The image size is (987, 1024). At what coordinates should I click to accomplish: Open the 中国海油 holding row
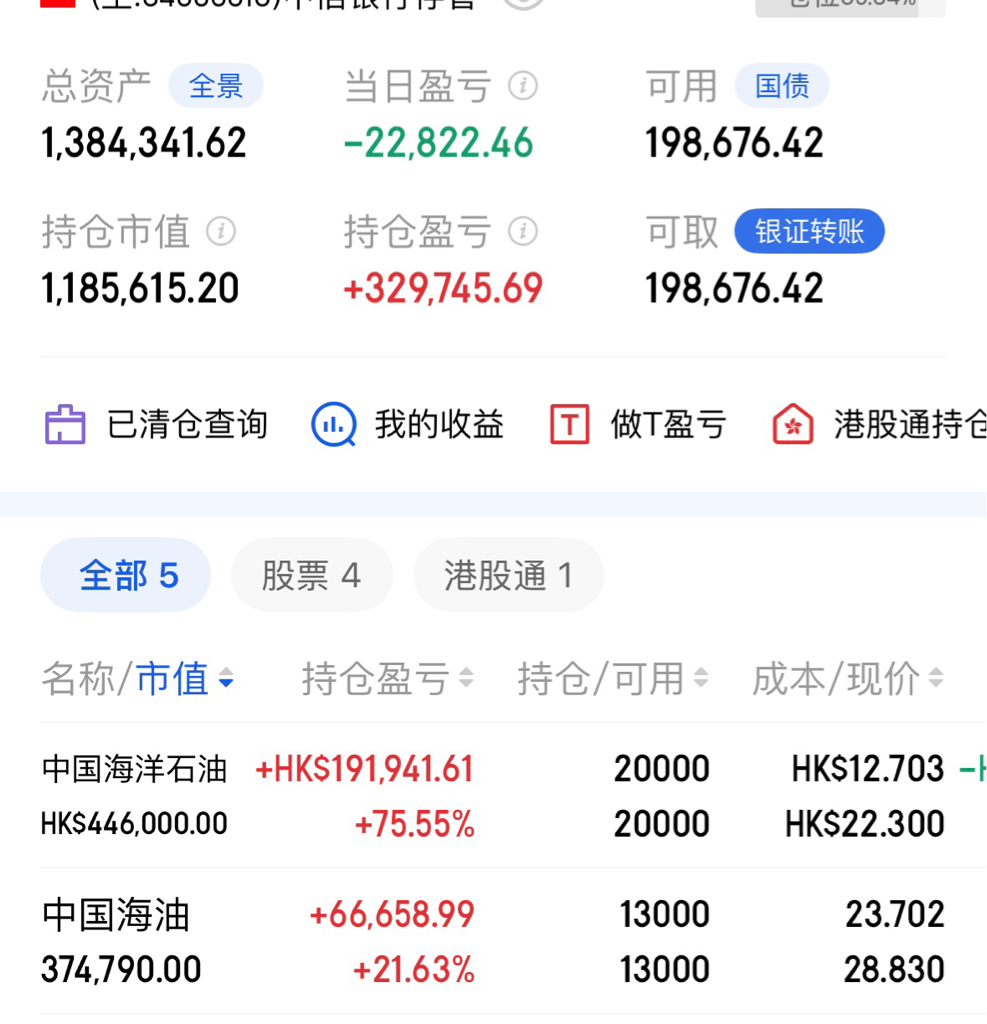pos(493,941)
